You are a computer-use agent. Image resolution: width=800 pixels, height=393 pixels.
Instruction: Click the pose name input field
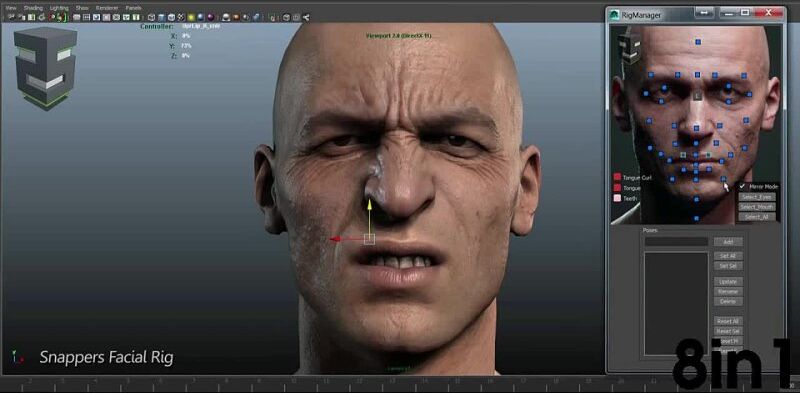[676, 242]
